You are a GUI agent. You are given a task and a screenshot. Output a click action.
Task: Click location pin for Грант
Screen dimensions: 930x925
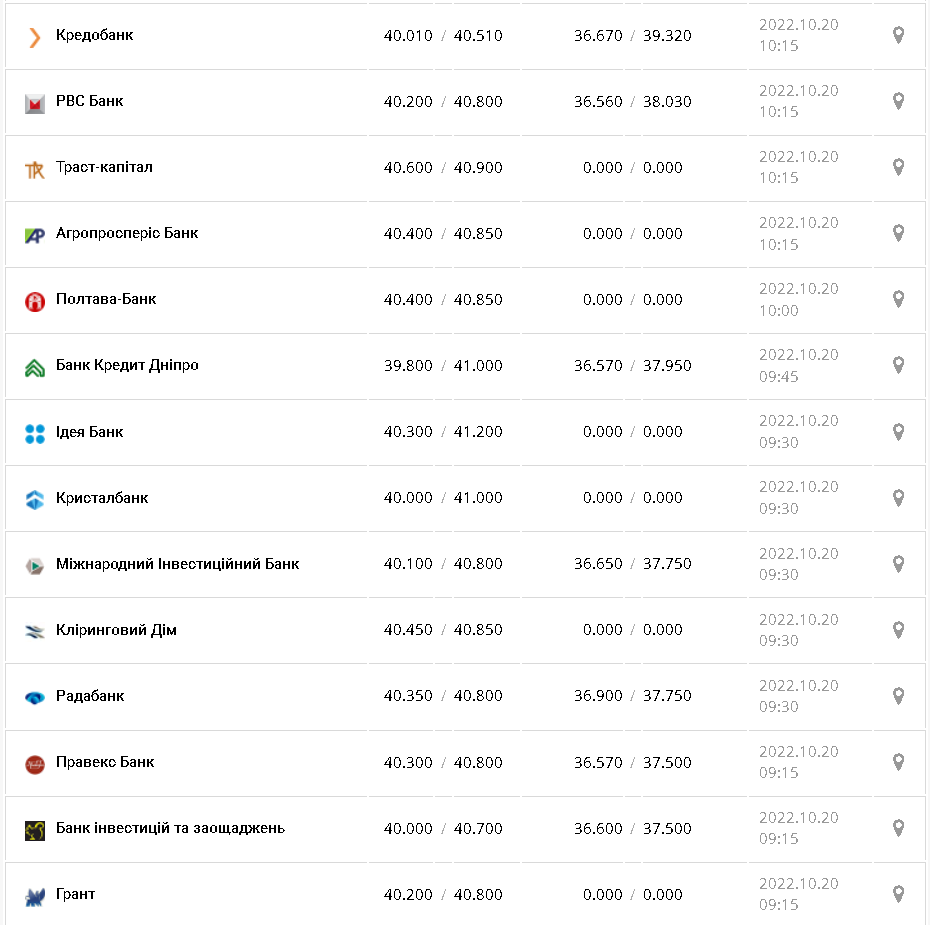point(898,894)
